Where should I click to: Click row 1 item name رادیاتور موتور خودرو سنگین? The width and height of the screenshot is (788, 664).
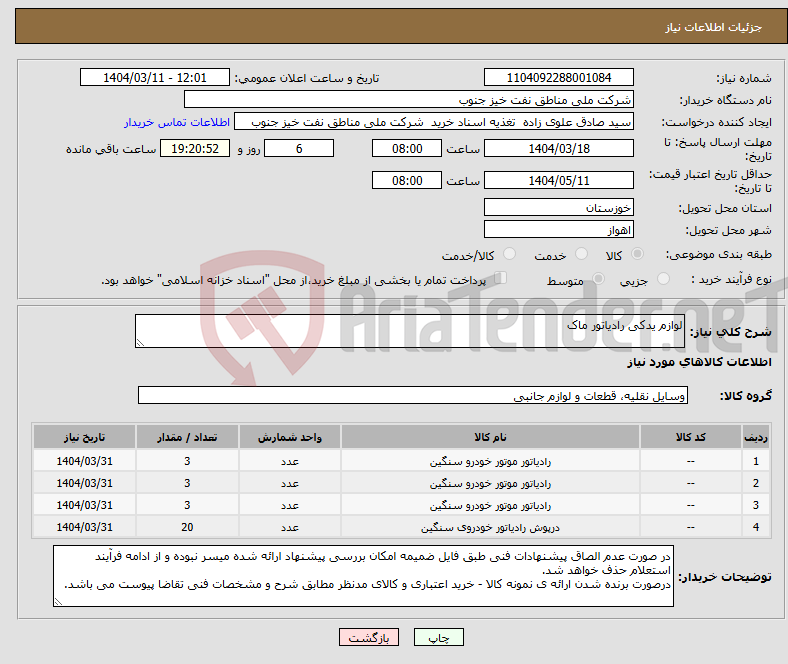490,461
